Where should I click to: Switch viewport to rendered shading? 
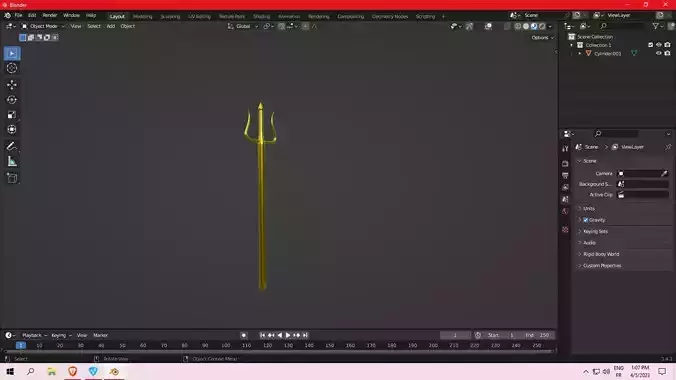(542, 26)
